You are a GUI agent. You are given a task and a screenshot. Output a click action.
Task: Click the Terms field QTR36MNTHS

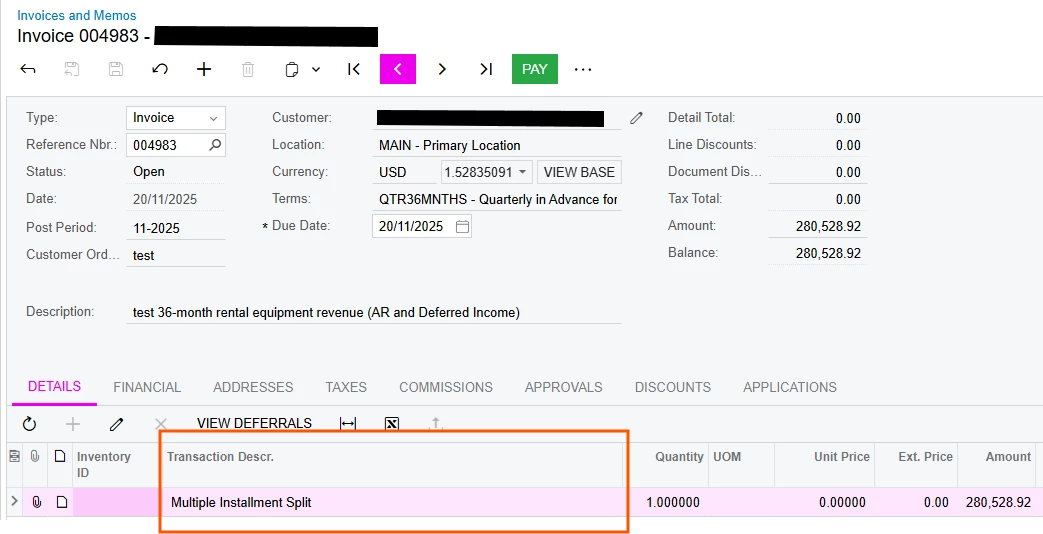click(497, 199)
